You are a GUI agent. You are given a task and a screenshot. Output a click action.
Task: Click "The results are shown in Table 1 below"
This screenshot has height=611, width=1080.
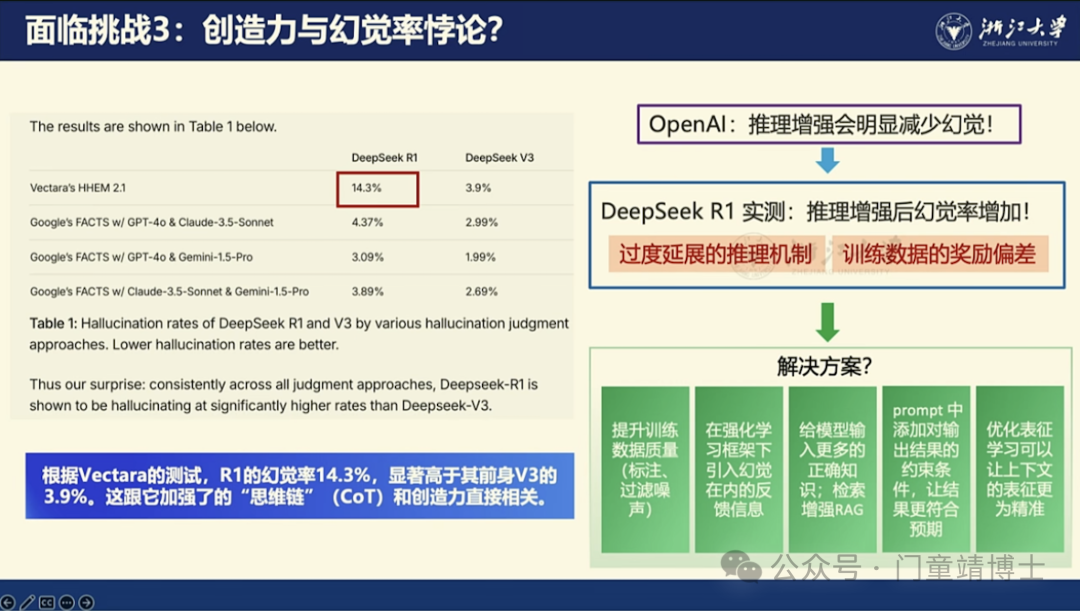[x=153, y=126]
